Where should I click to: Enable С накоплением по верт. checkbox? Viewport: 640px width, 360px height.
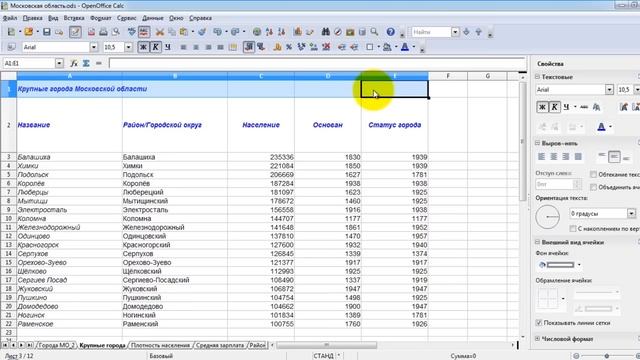[x=573, y=229]
